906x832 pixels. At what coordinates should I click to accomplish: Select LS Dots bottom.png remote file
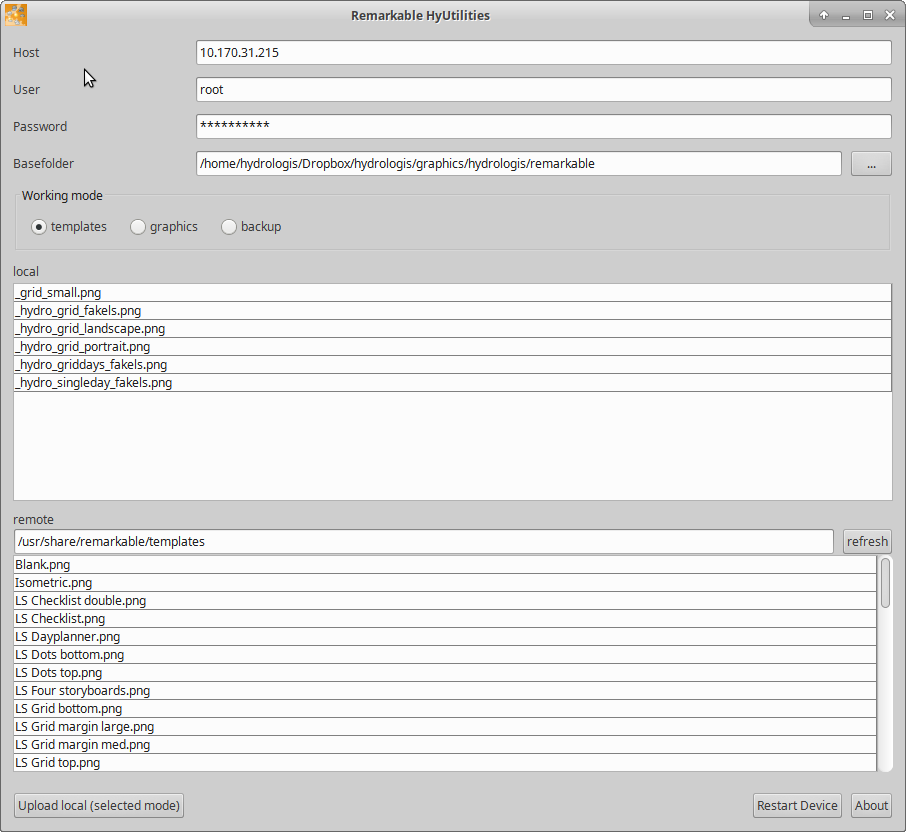445,655
